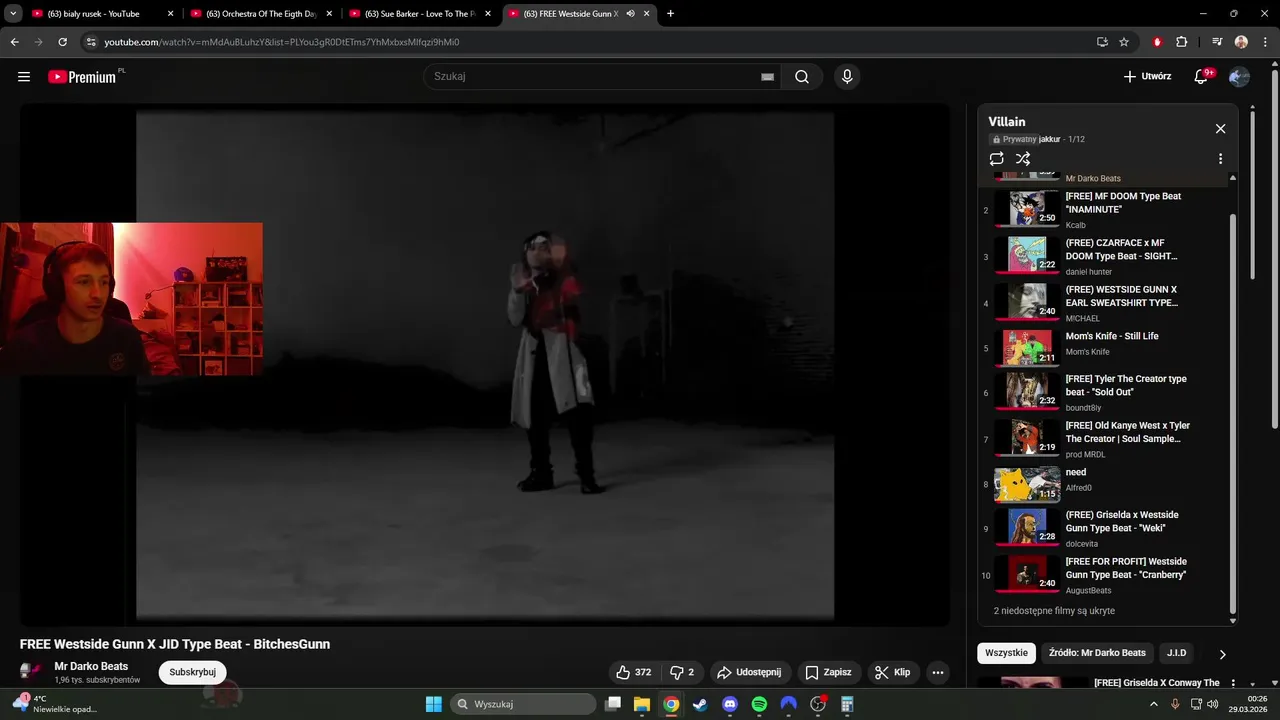Like the video (372 likes)
Viewport: 1280px width, 720px height.
[x=634, y=672]
